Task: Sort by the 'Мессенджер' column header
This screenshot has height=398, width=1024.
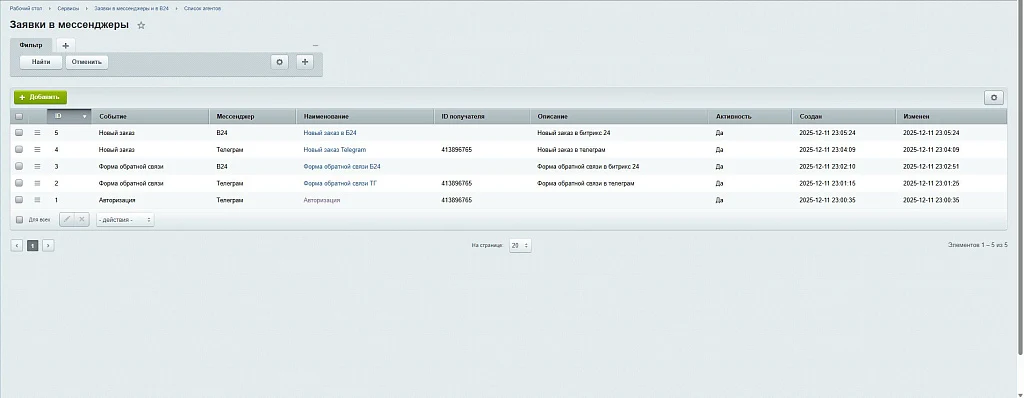Action: pyautogui.click(x=253, y=116)
